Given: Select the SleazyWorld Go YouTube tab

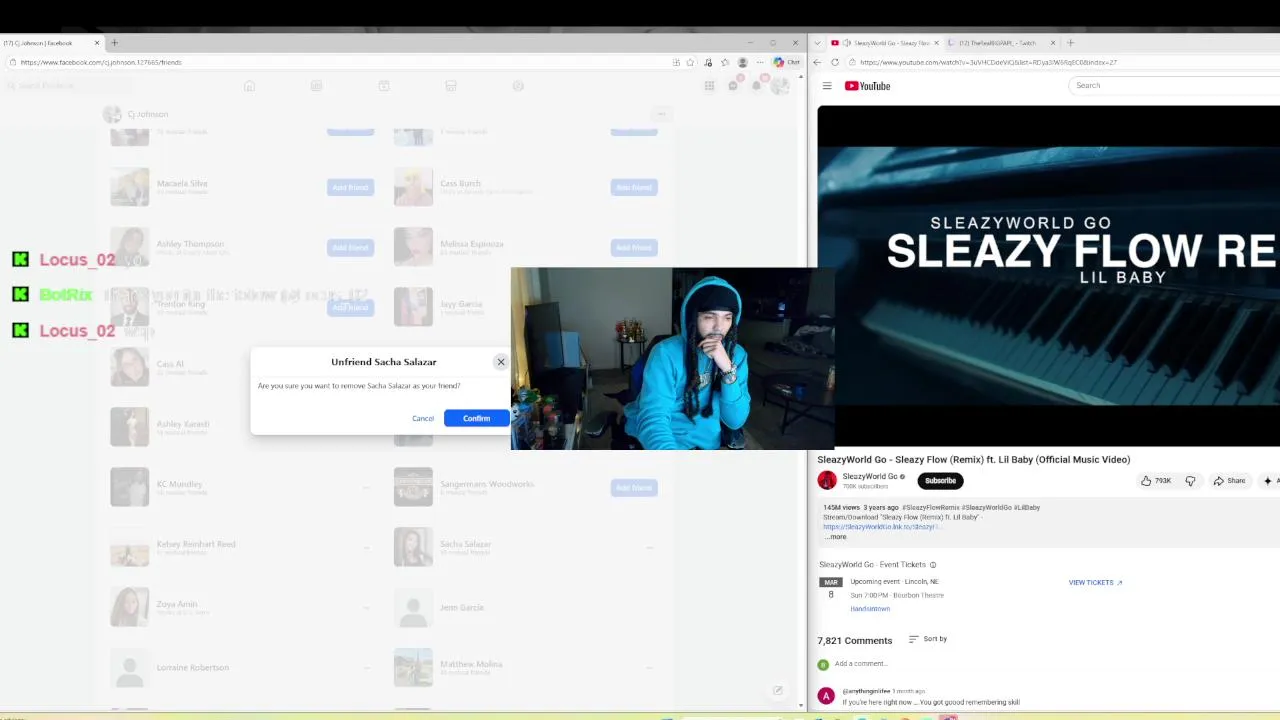Looking at the screenshot, I should 885,43.
